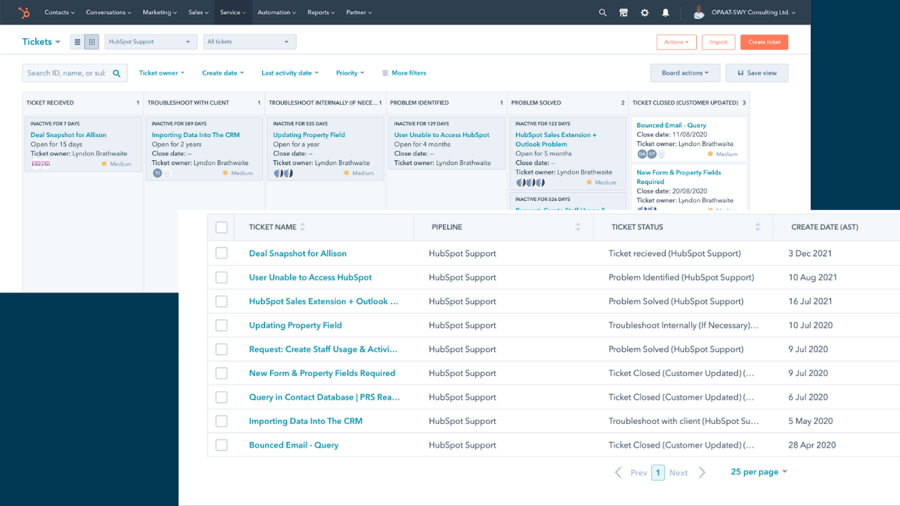Open the Priority filter
This screenshot has height=506, width=900.
[350, 73]
